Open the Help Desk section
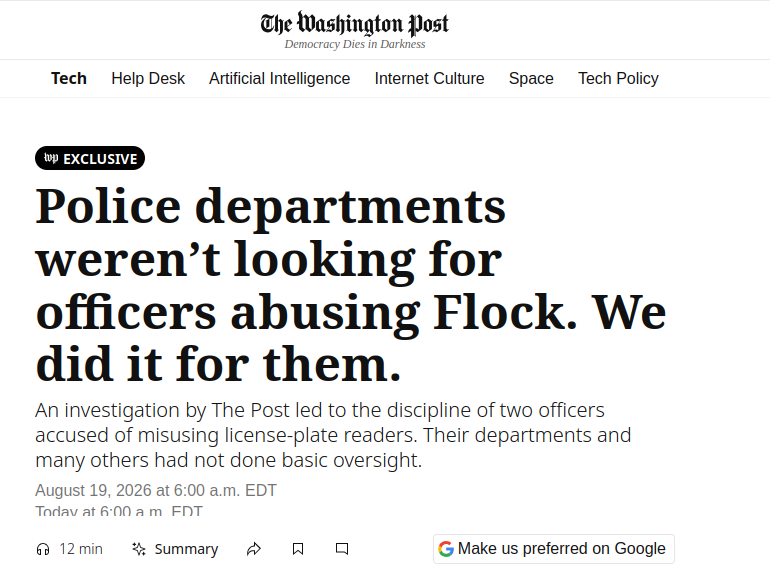 coord(148,79)
